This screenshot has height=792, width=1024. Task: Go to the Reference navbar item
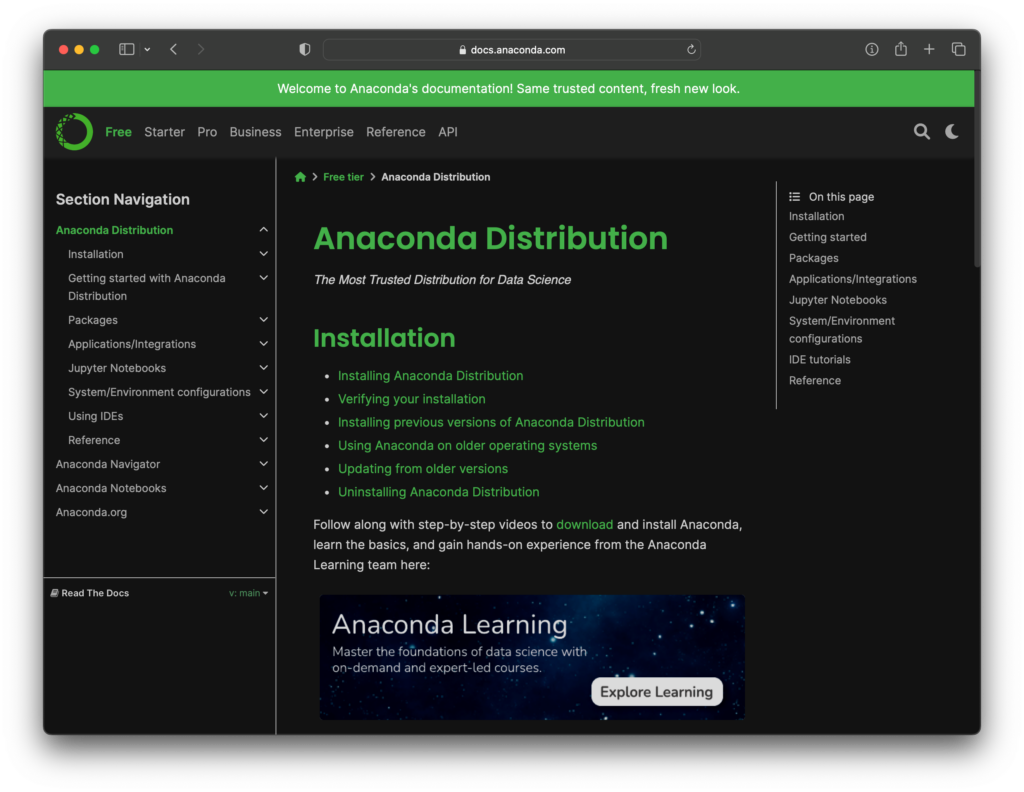tap(396, 132)
